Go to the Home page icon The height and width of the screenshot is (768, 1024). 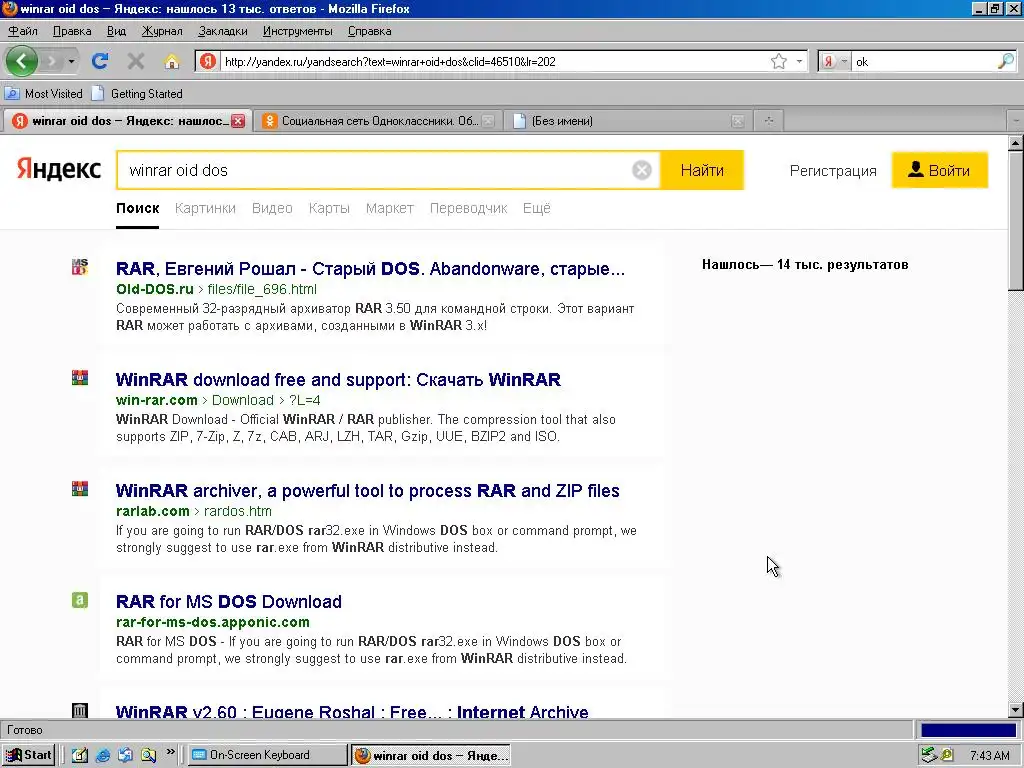(x=172, y=61)
